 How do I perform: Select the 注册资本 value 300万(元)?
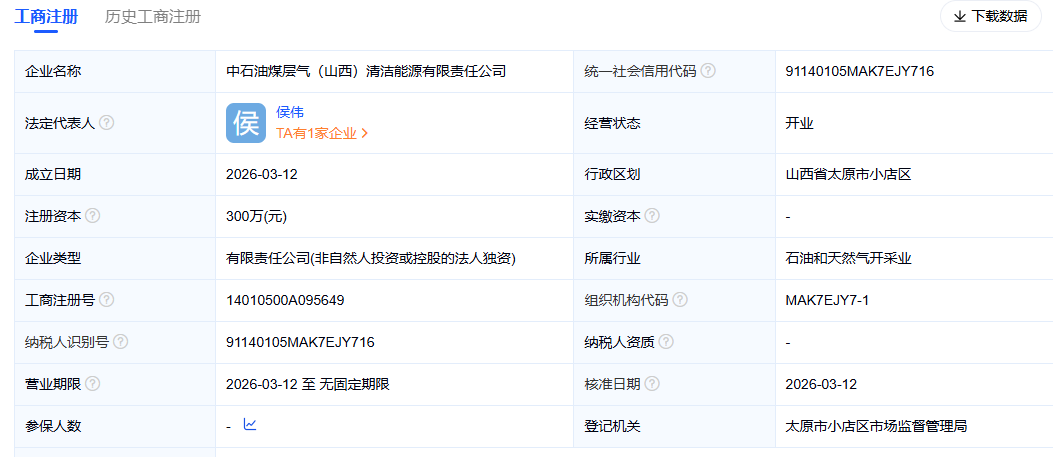point(259,217)
